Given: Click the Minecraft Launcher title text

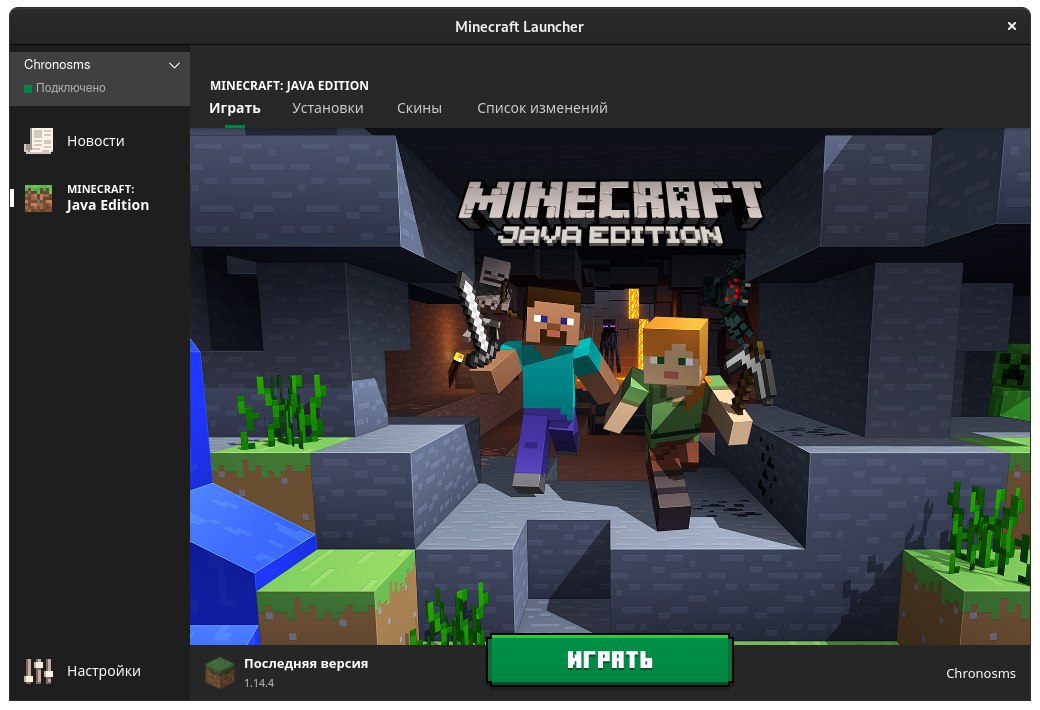Looking at the screenshot, I should pos(519,27).
